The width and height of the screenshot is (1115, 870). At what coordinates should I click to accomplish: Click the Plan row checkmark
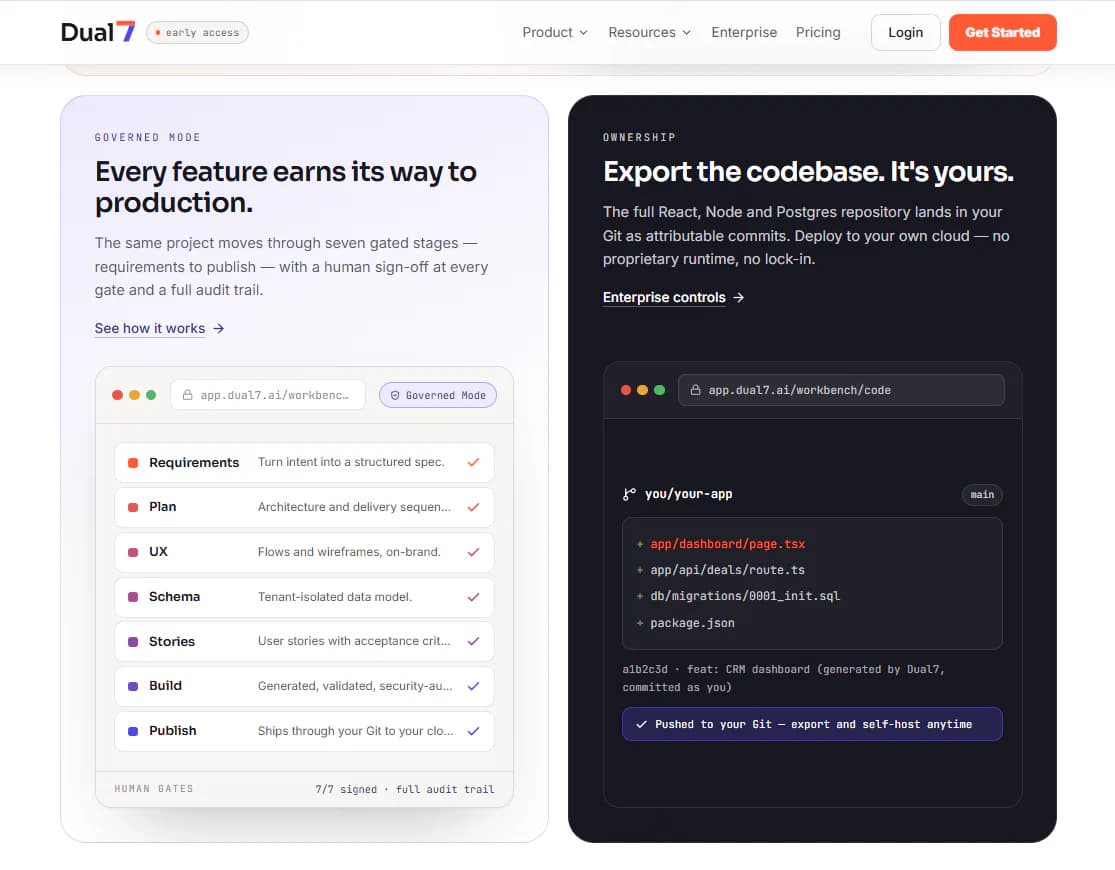pos(474,507)
